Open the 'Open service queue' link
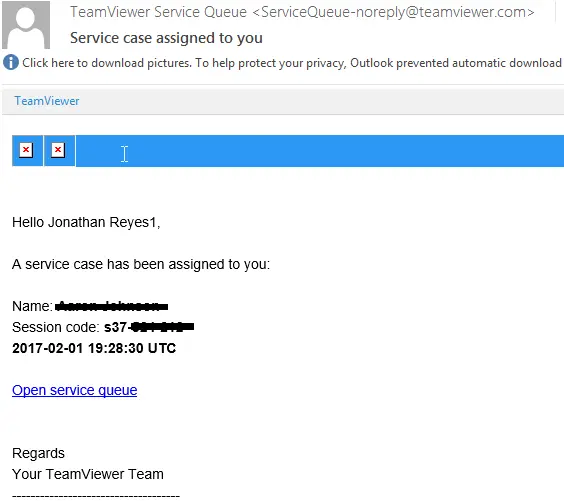The width and height of the screenshot is (564, 501). [x=74, y=390]
